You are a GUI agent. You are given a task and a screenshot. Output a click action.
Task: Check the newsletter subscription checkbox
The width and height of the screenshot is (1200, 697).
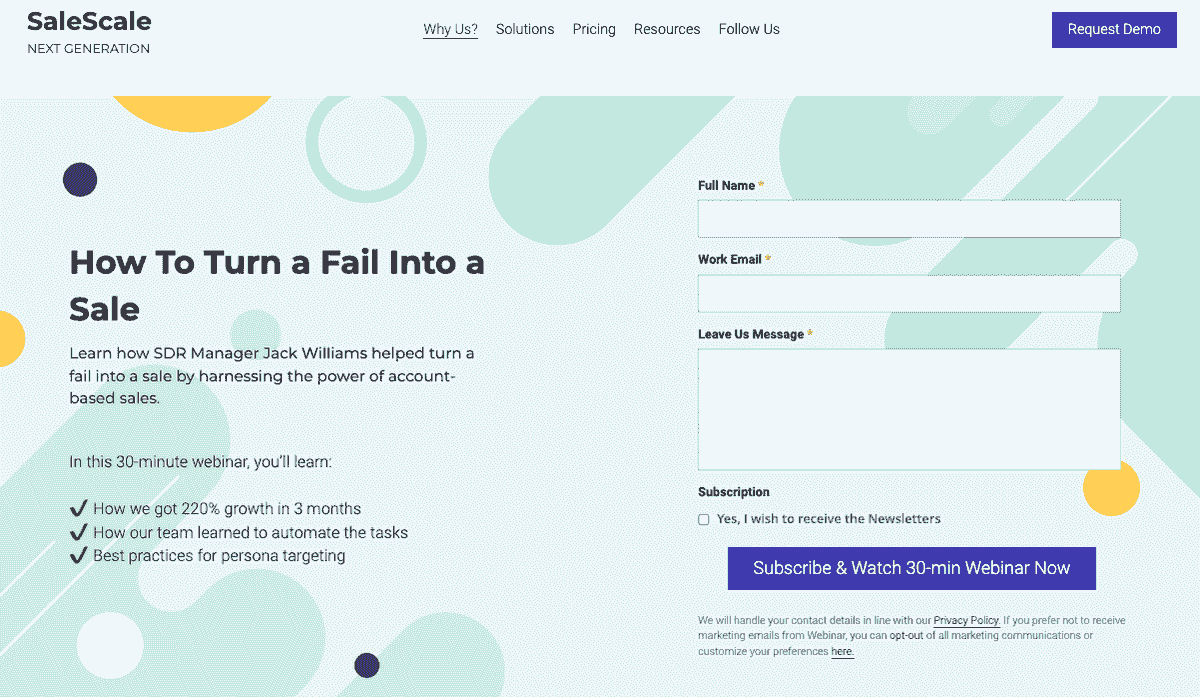[x=704, y=519]
